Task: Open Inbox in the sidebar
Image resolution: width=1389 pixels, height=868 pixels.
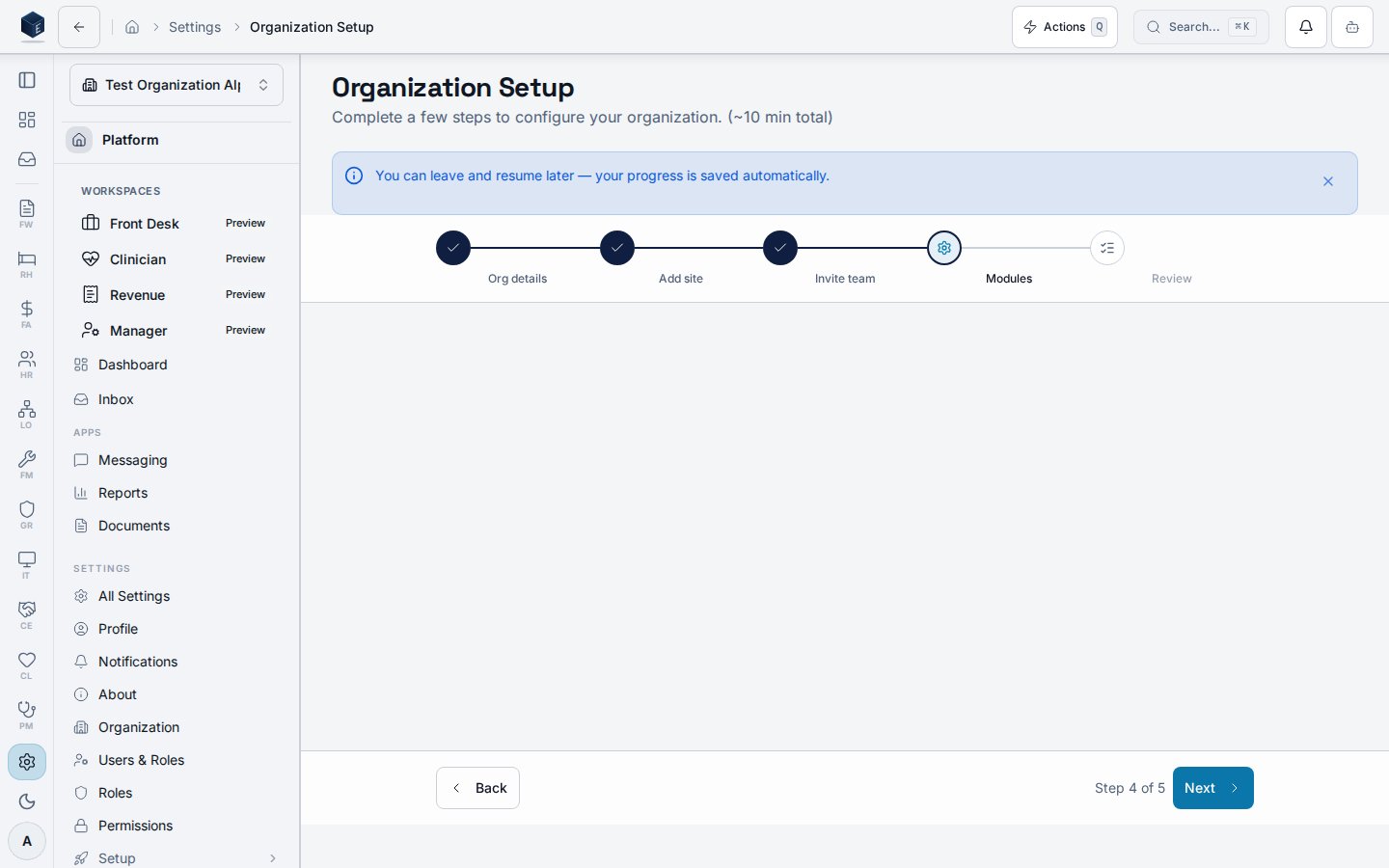Action: [177, 399]
